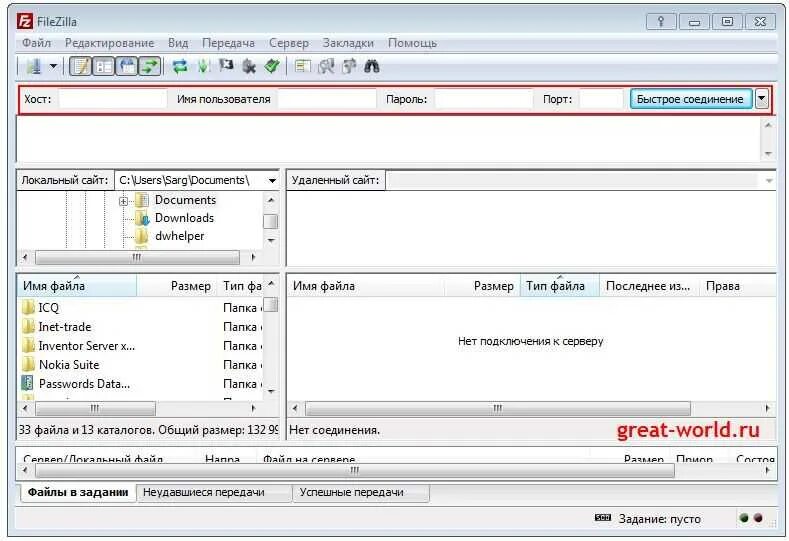Open the filename filters icon
Viewport: 789px width, 541px height.
(302, 66)
